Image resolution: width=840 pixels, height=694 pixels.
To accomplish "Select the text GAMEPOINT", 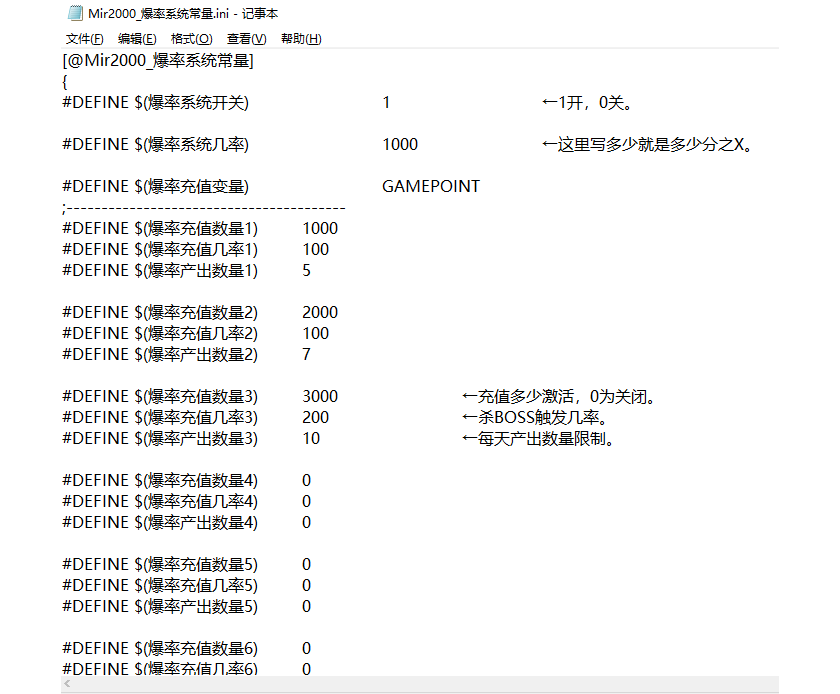I will click(x=431, y=186).
